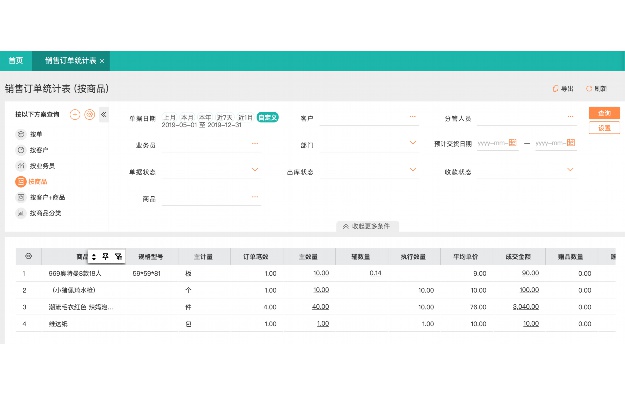
Task: Click the 59*59*31 specification cell
Action: [x=146, y=273]
